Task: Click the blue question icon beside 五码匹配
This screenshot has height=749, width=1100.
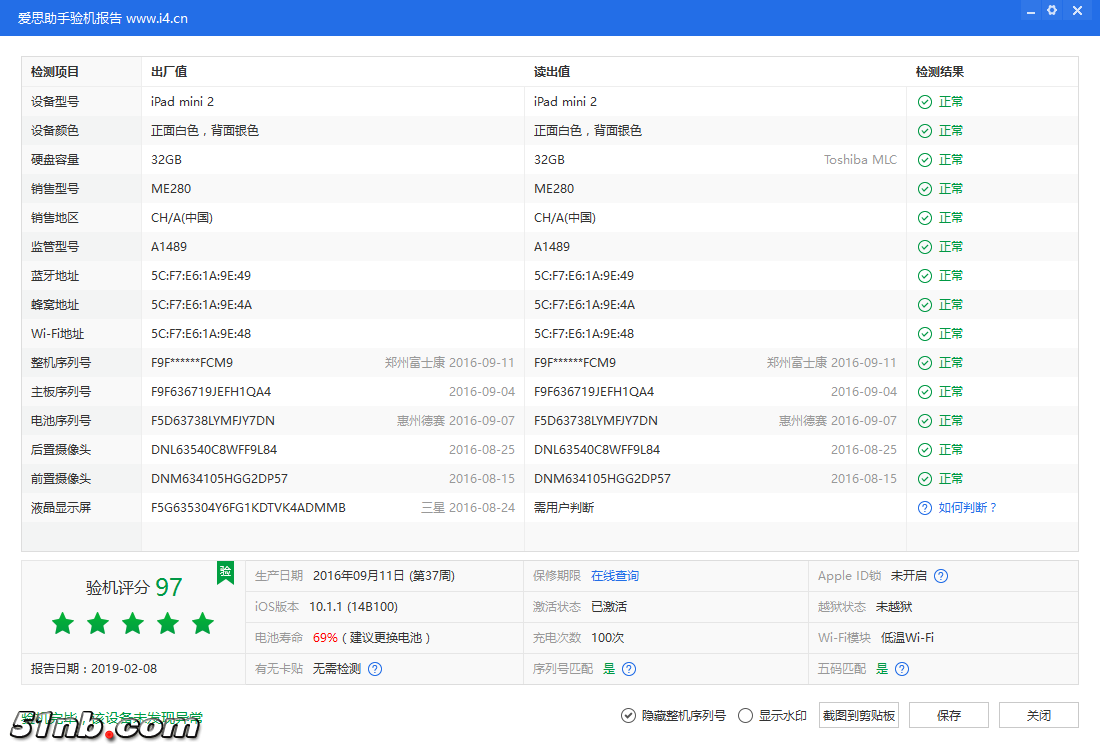Action: pos(901,670)
